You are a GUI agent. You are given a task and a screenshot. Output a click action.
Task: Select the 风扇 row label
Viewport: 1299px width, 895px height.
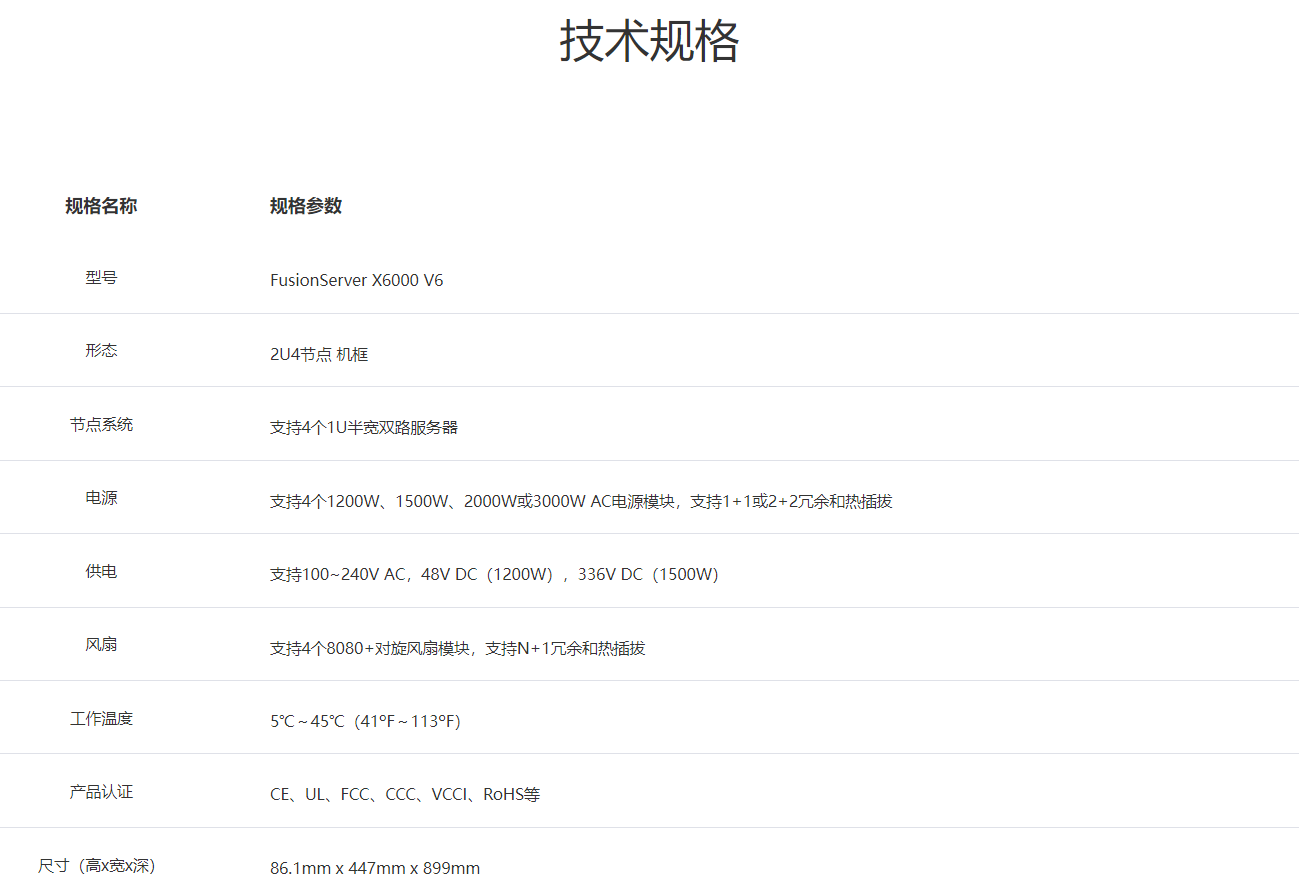point(101,645)
